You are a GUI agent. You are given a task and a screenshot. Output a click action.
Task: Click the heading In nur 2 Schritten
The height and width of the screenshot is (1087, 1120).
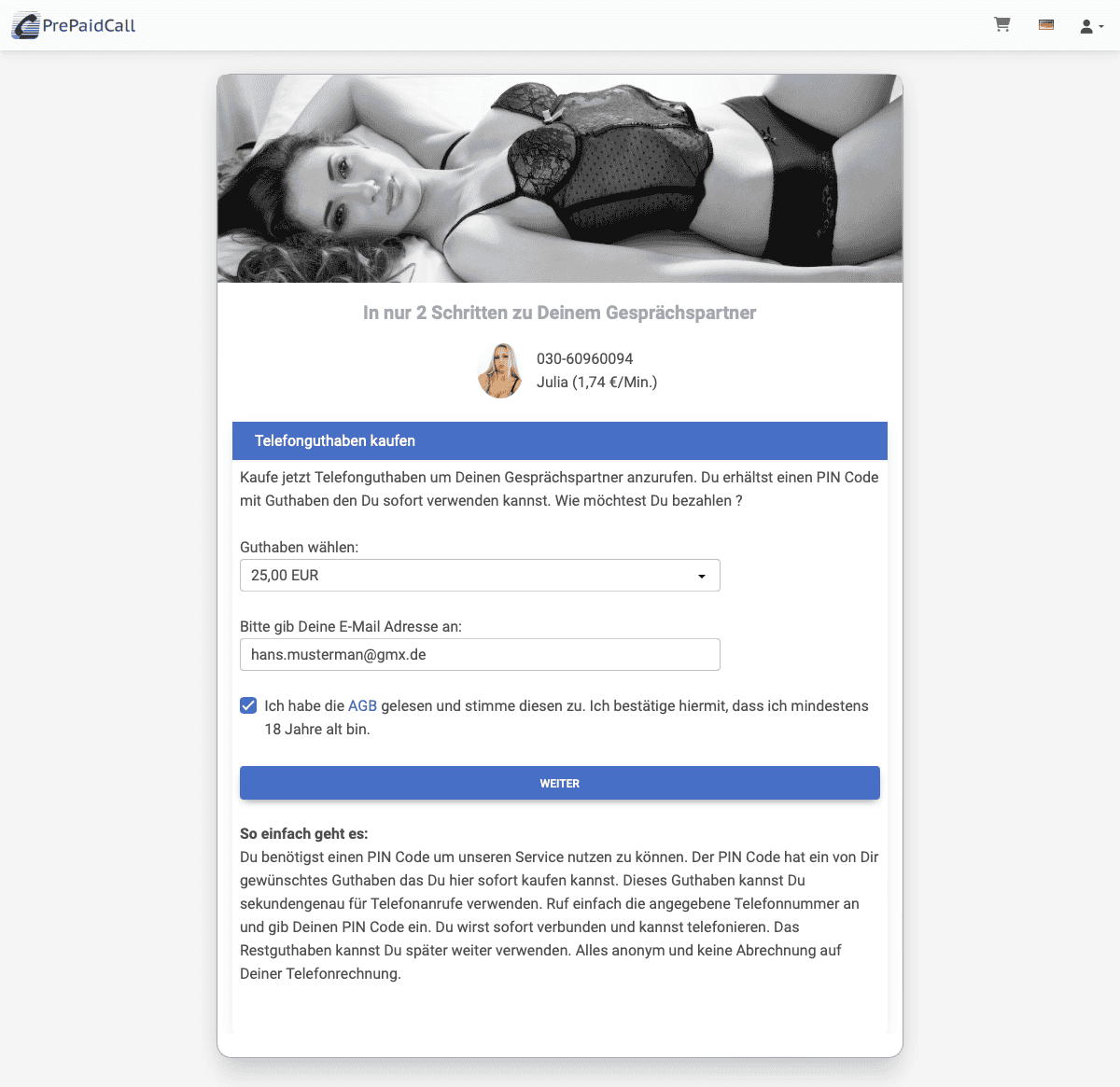click(560, 313)
